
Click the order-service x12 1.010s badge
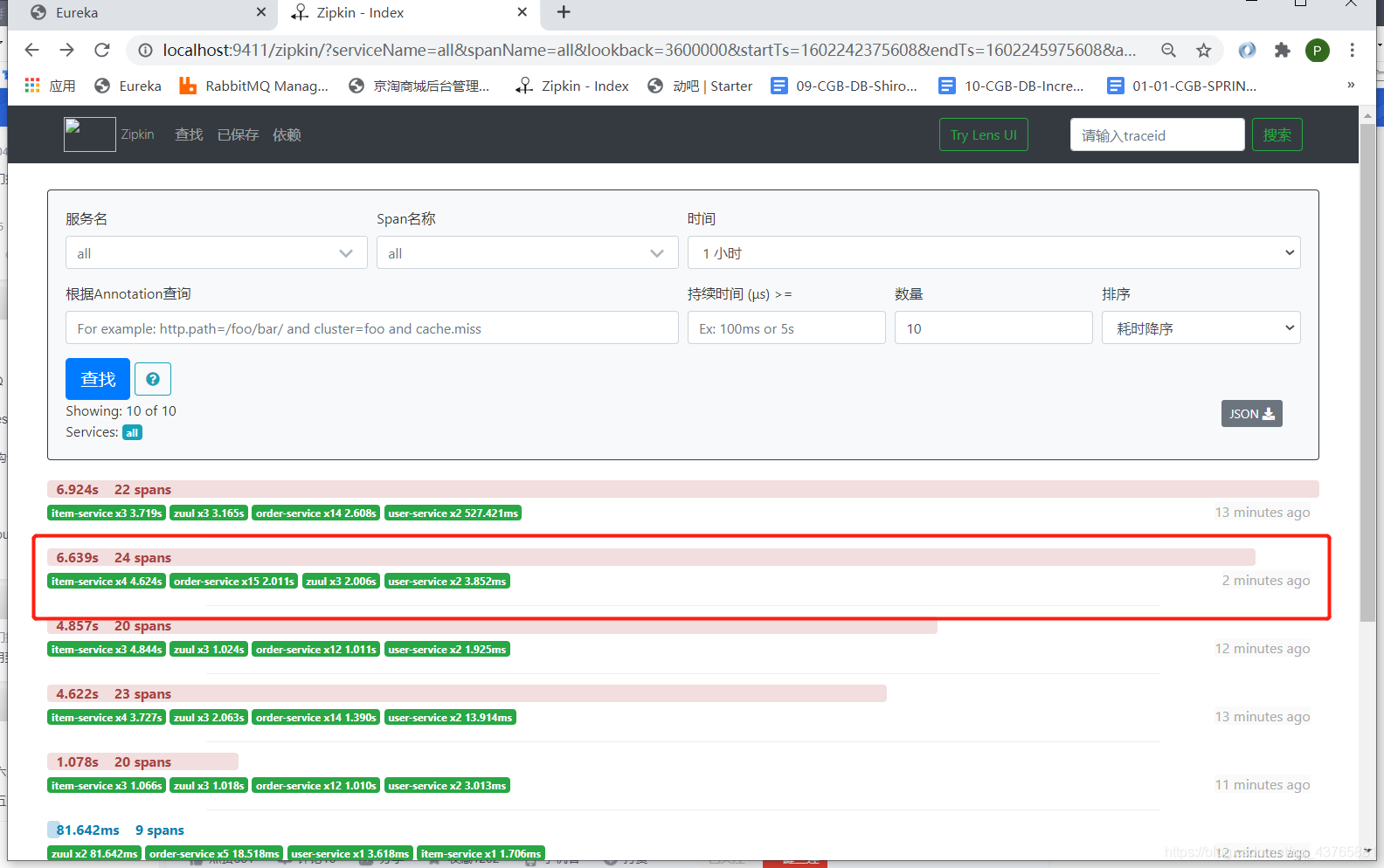click(x=316, y=785)
